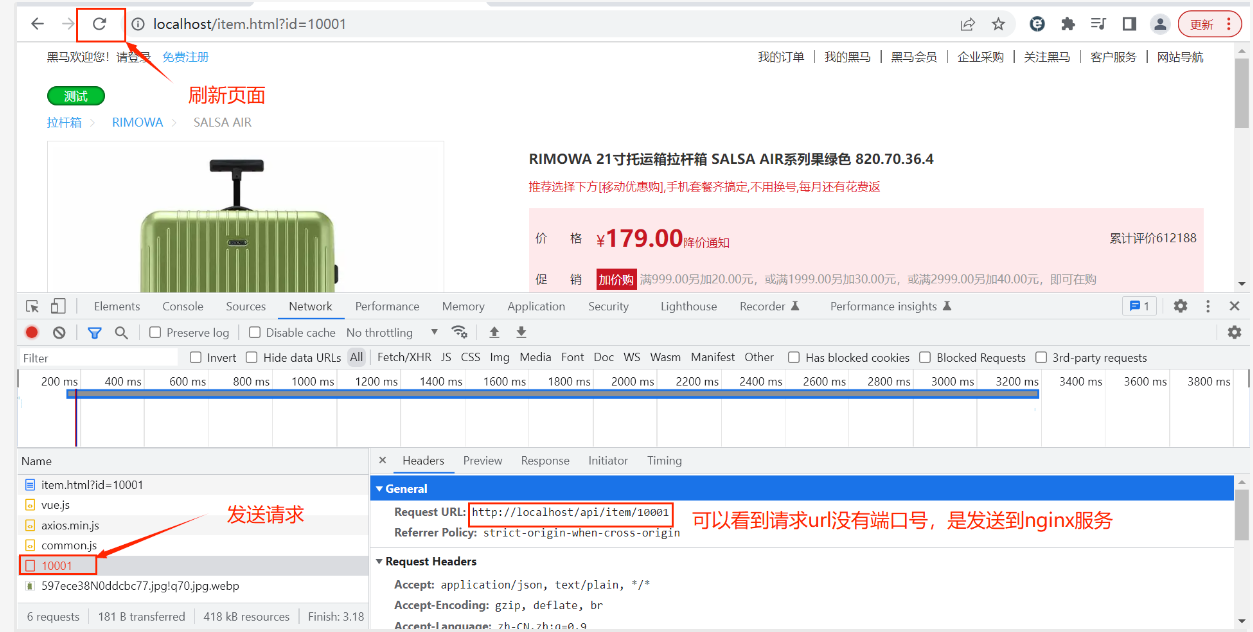
Task: Enable Preserve log checkbox
Action: click(155, 332)
